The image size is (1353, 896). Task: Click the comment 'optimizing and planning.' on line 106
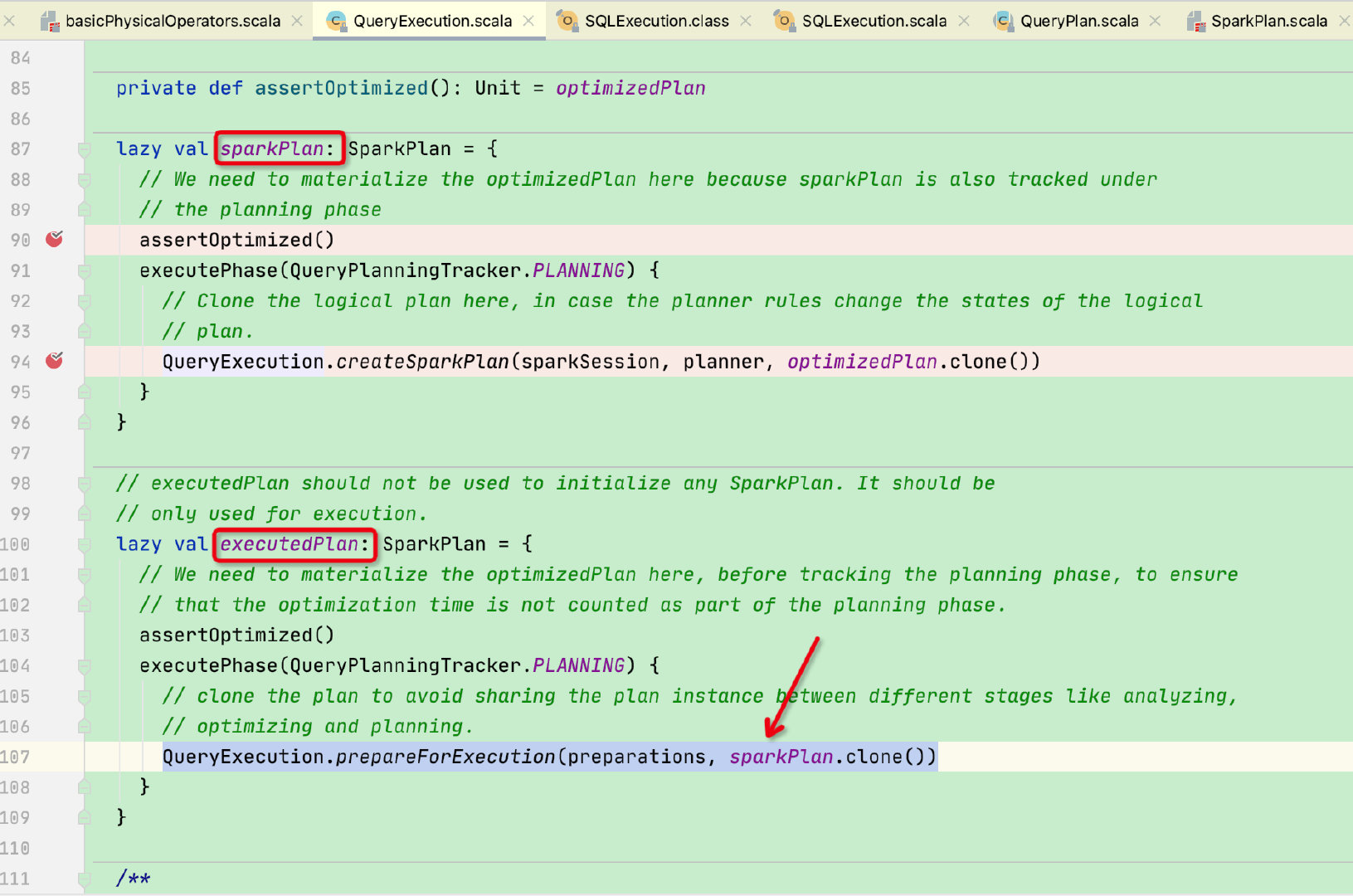[335, 727]
